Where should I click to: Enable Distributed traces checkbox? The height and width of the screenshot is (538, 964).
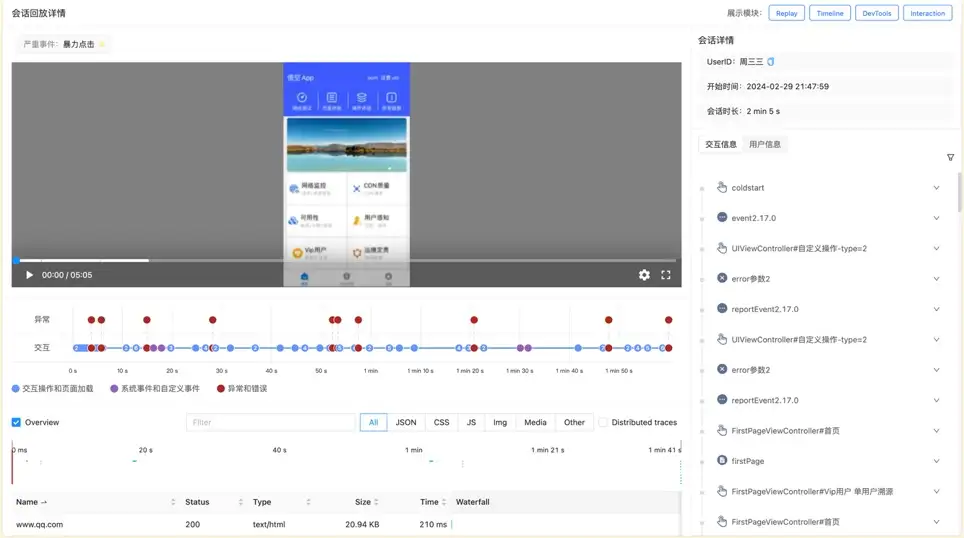tap(603, 422)
